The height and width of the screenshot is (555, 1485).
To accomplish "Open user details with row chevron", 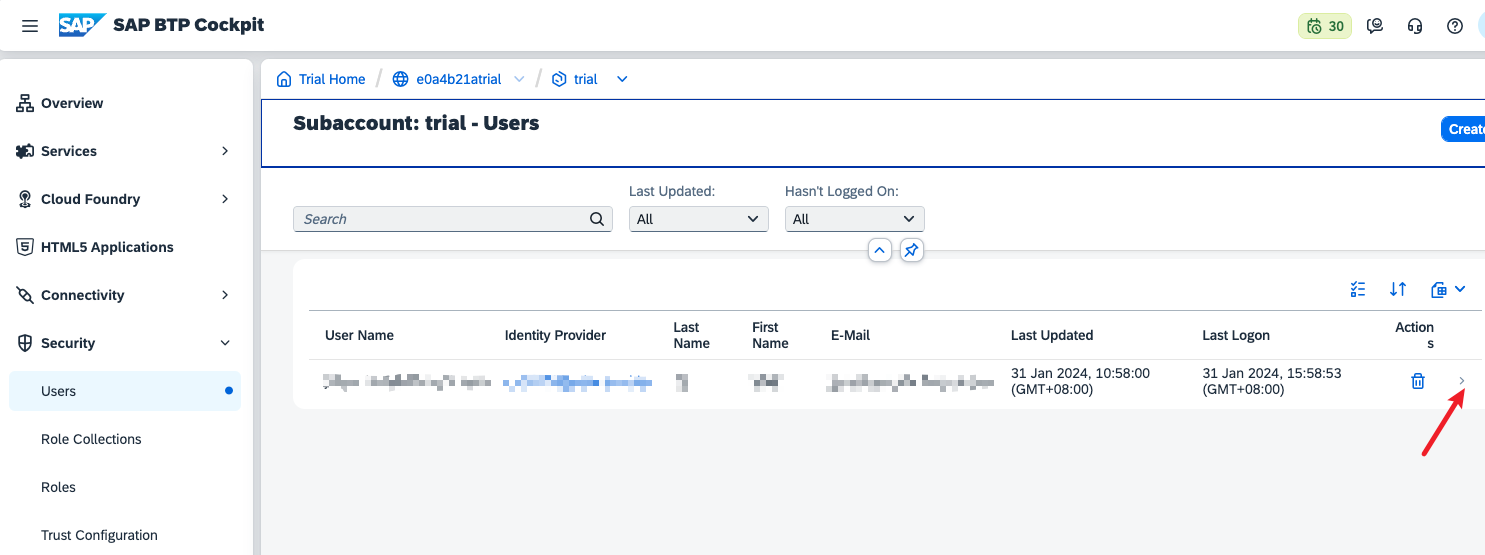I will pyautogui.click(x=1461, y=381).
